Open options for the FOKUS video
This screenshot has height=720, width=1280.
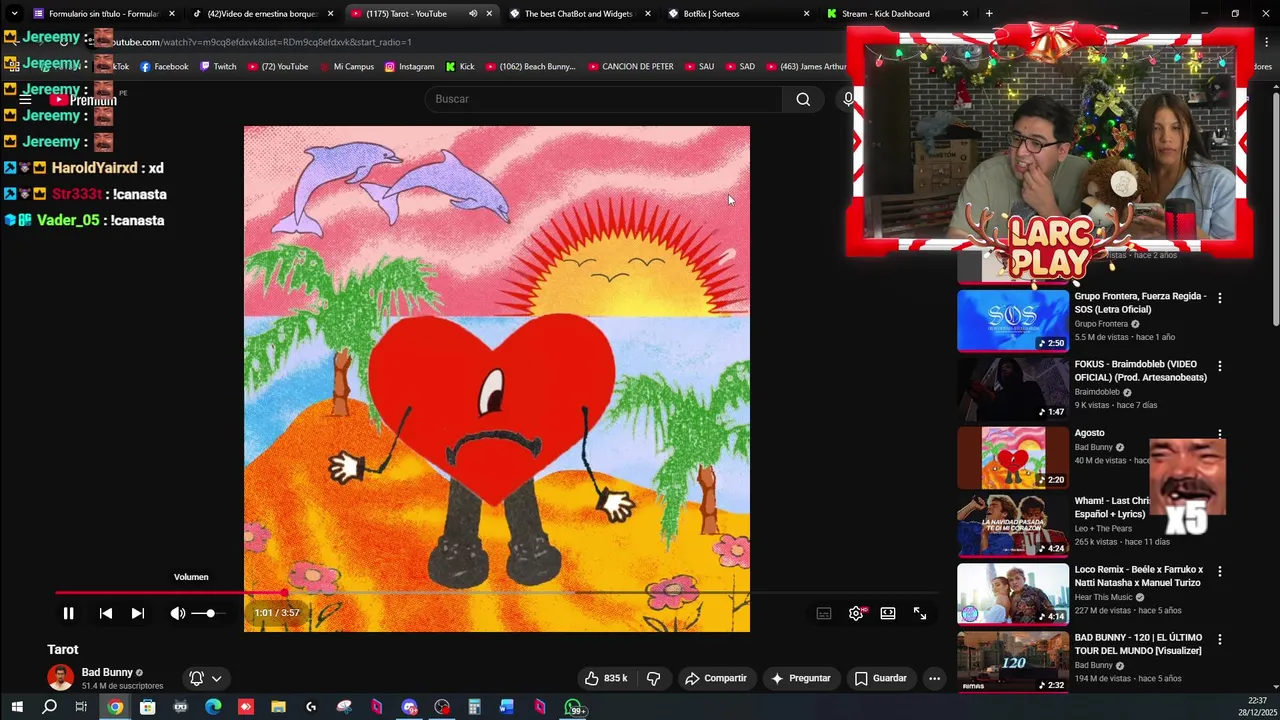coord(1219,366)
